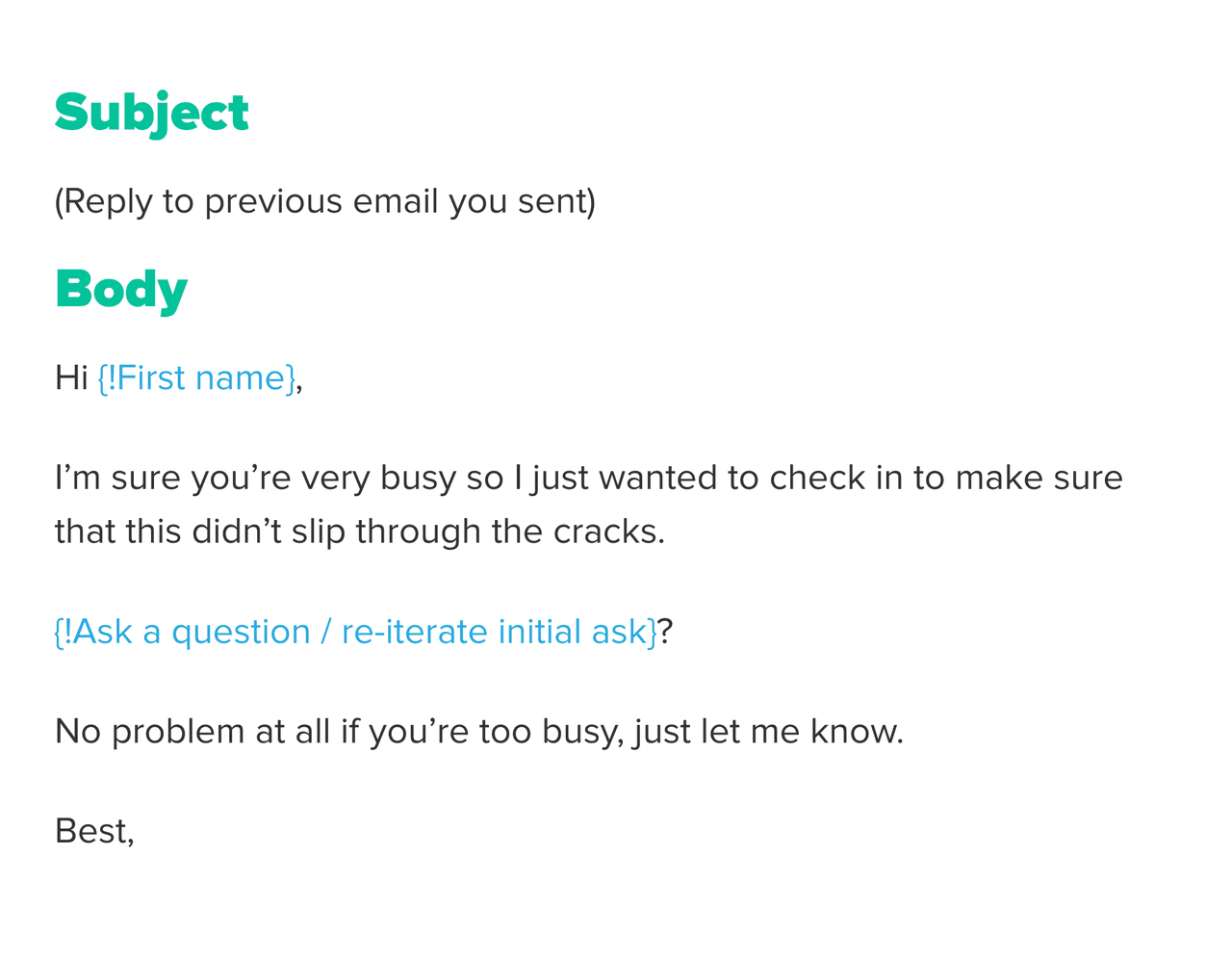Viewport: 1232px width, 960px height.
Task: Click the word 'slip' in the body
Action: point(318,532)
